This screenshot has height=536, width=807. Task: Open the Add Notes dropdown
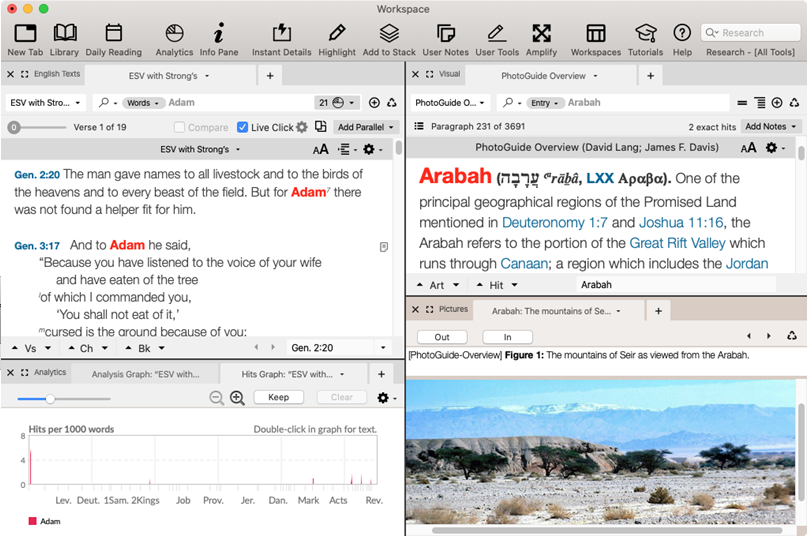pyautogui.click(x=771, y=127)
